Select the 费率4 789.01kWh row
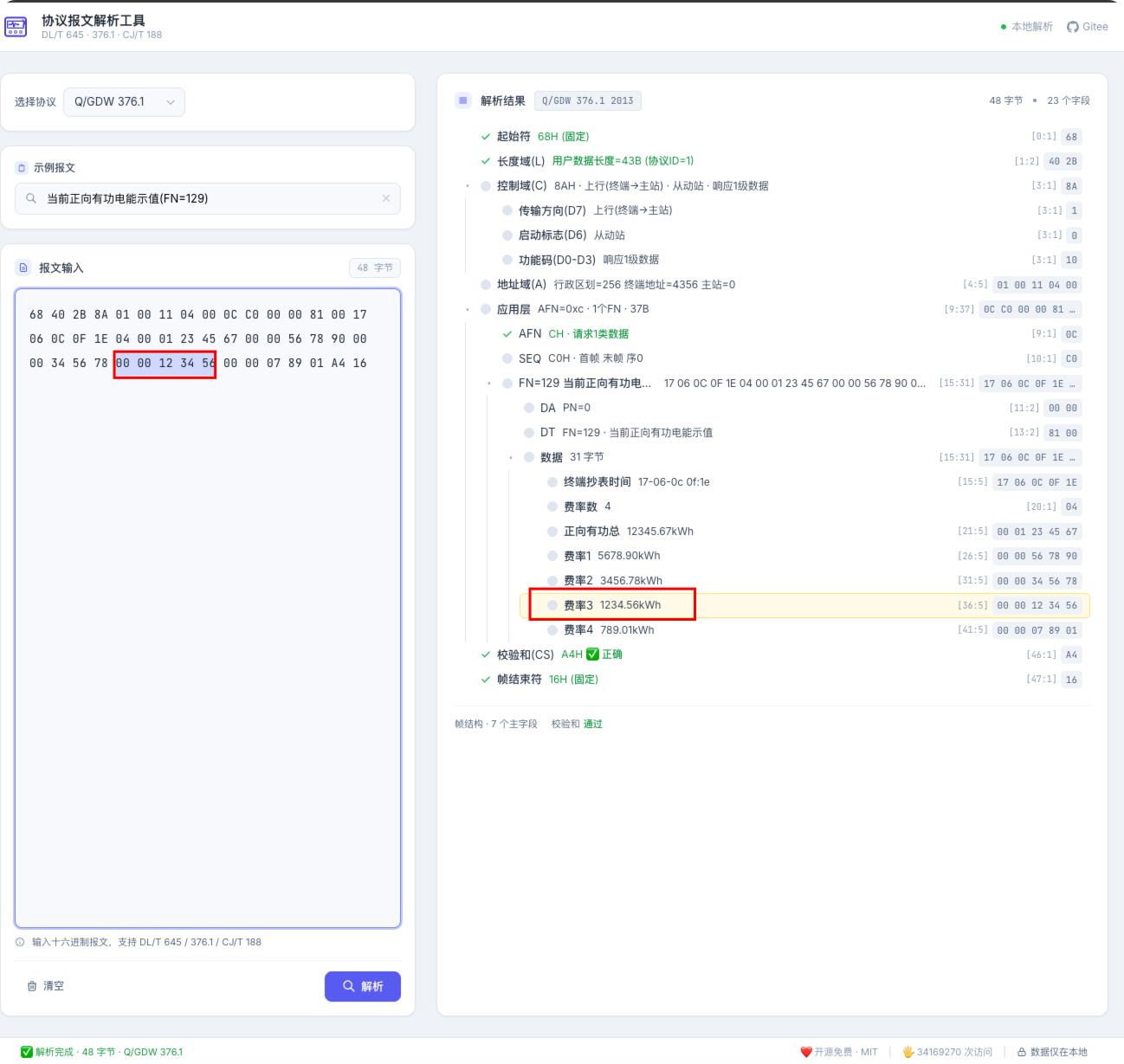Screen dimensions: 1124x1064 804,630
